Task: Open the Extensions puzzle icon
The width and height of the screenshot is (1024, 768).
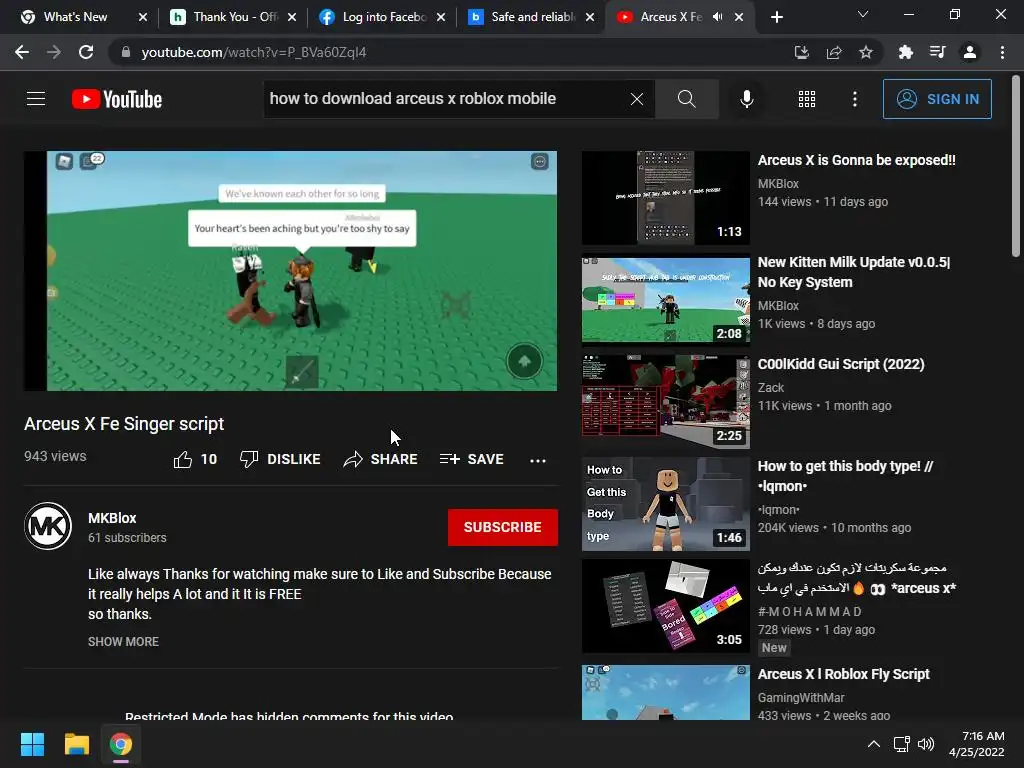Action: 905,52
